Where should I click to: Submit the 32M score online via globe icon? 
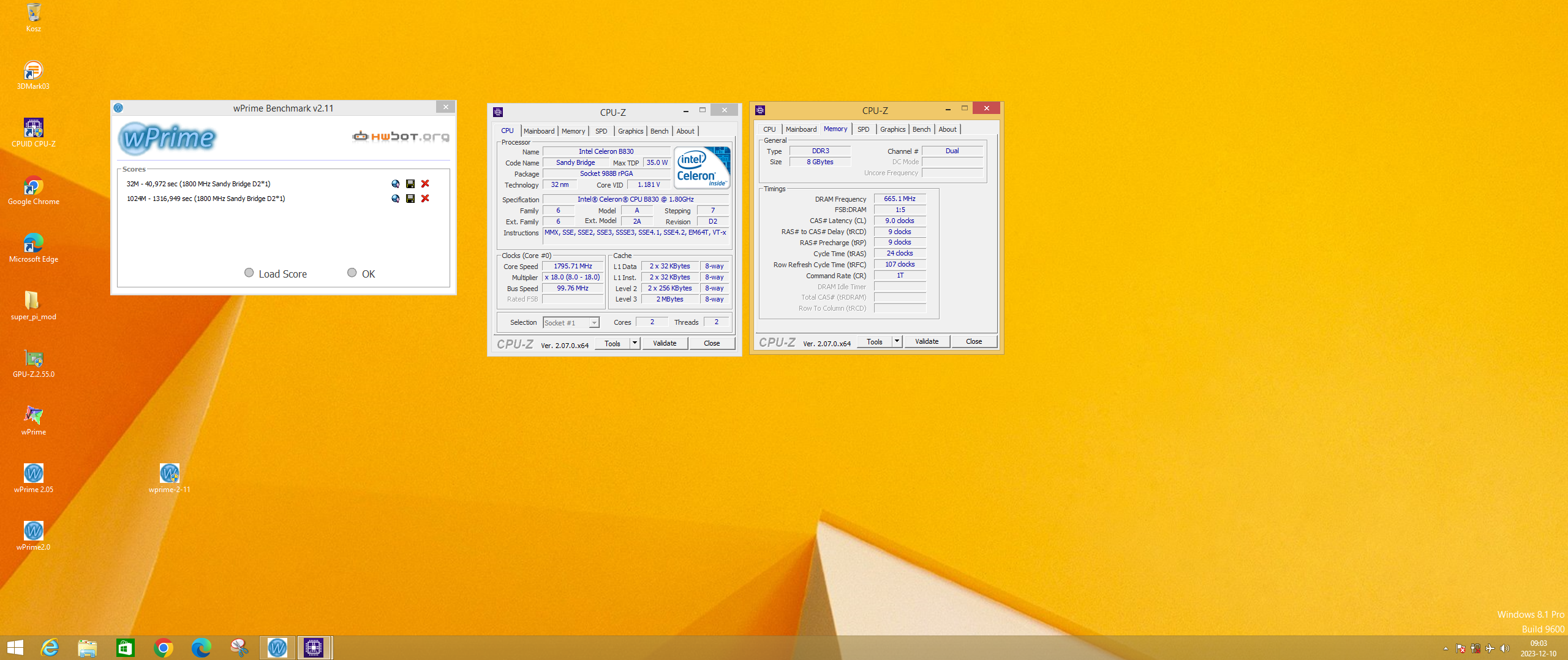point(396,184)
